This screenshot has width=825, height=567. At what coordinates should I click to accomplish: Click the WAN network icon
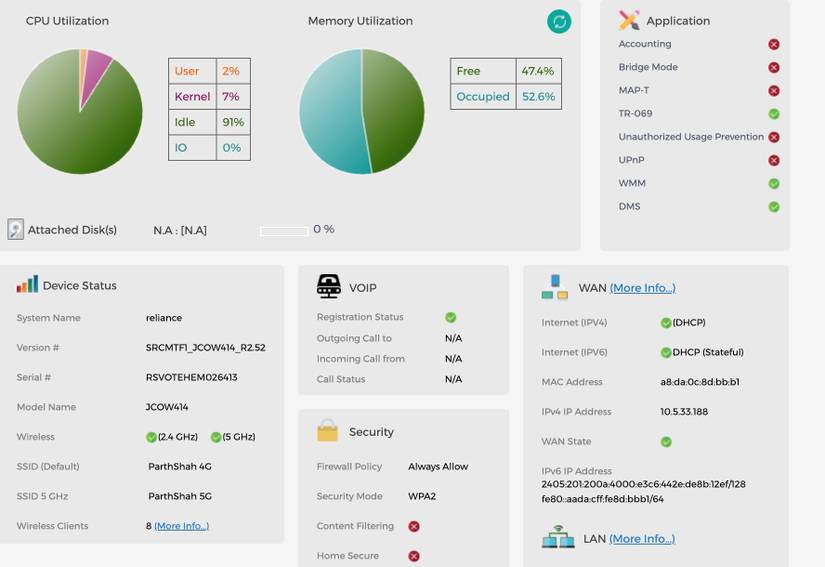pyautogui.click(x=555, y=287)
